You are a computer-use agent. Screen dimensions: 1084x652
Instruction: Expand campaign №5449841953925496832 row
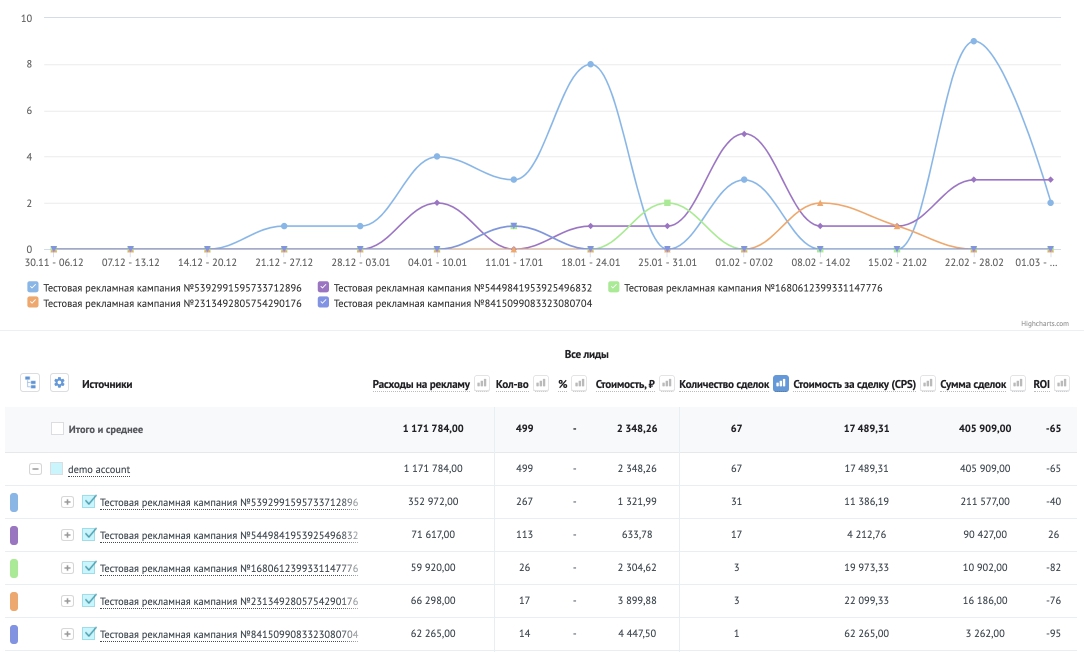(x=67, y=535)
